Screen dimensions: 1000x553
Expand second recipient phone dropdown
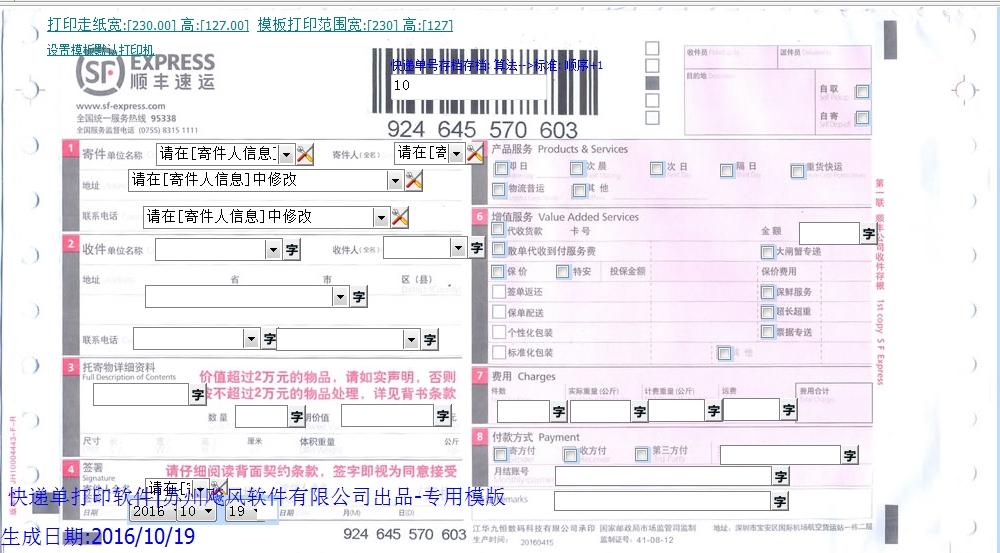(411, 340)
